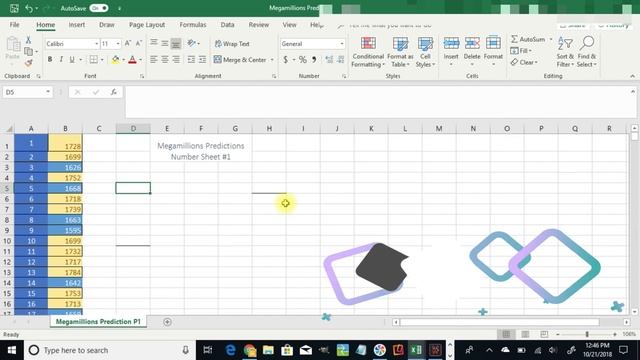The image size is (640, 360).
Task: Toggle Italic formatting
Action: [61, 60]
